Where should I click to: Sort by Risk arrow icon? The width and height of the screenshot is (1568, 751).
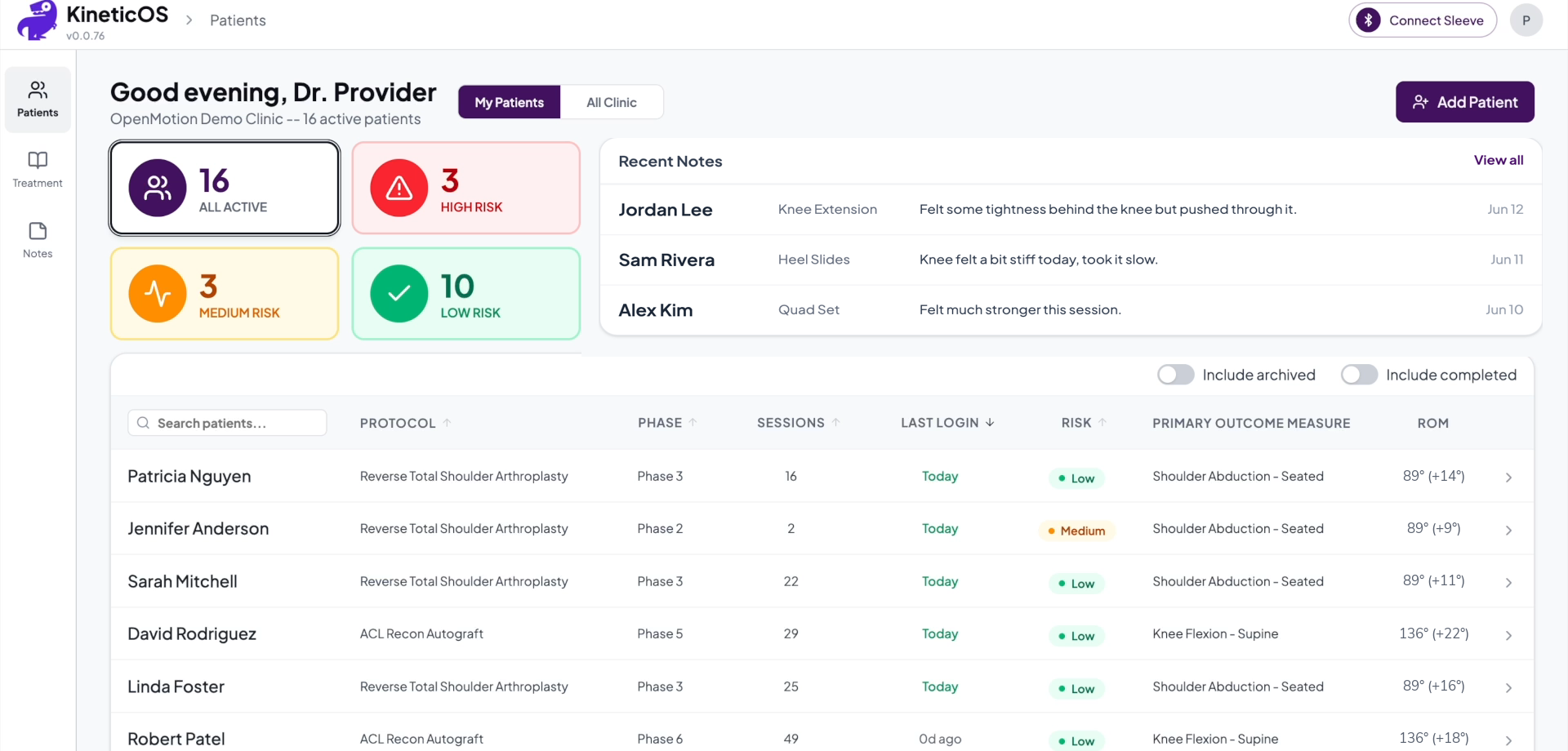1102,423
